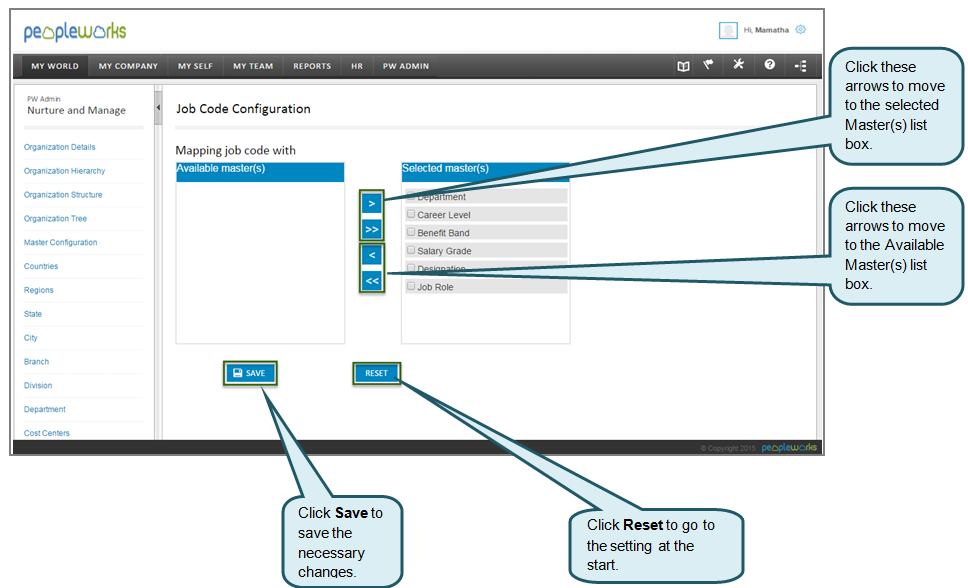Select the Designation checkbox
968x588 pixels.
(411, 267)
